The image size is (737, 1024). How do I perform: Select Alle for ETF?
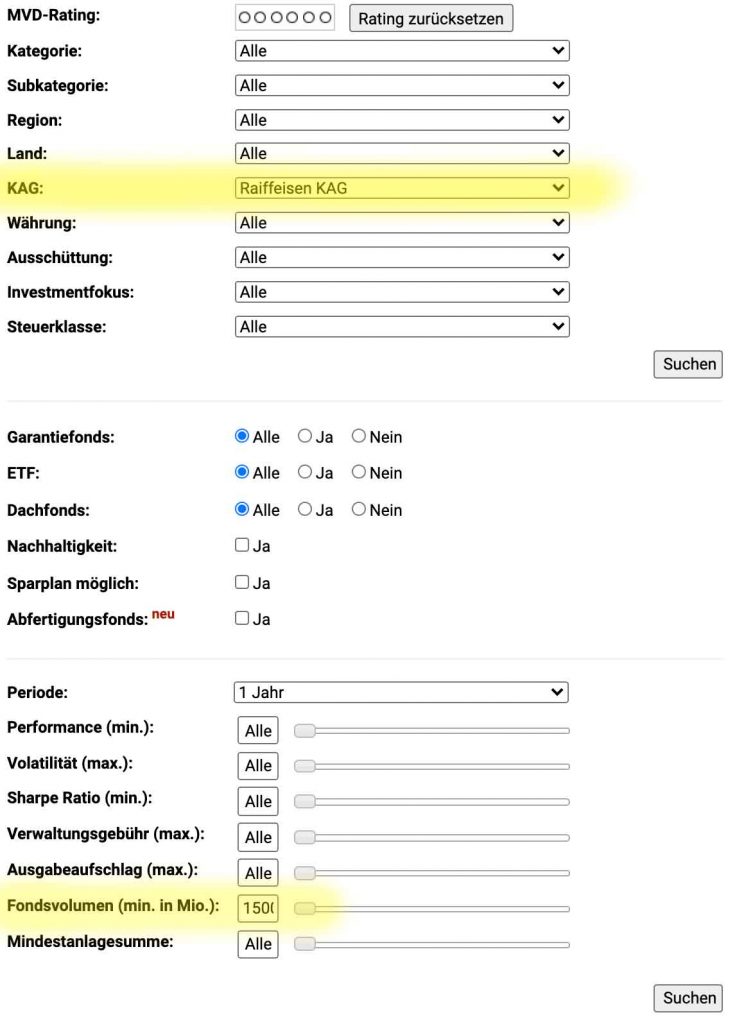tap(242, 472)
